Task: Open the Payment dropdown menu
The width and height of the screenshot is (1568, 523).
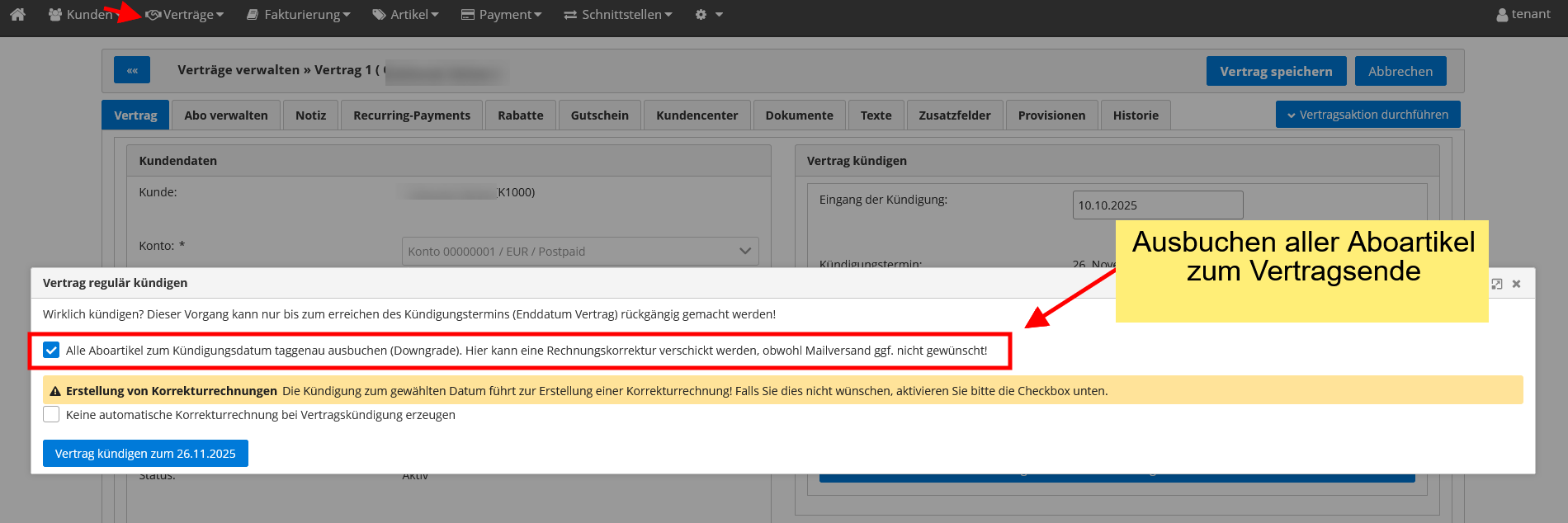Action: pyautogui.click(x=501, y=15)
